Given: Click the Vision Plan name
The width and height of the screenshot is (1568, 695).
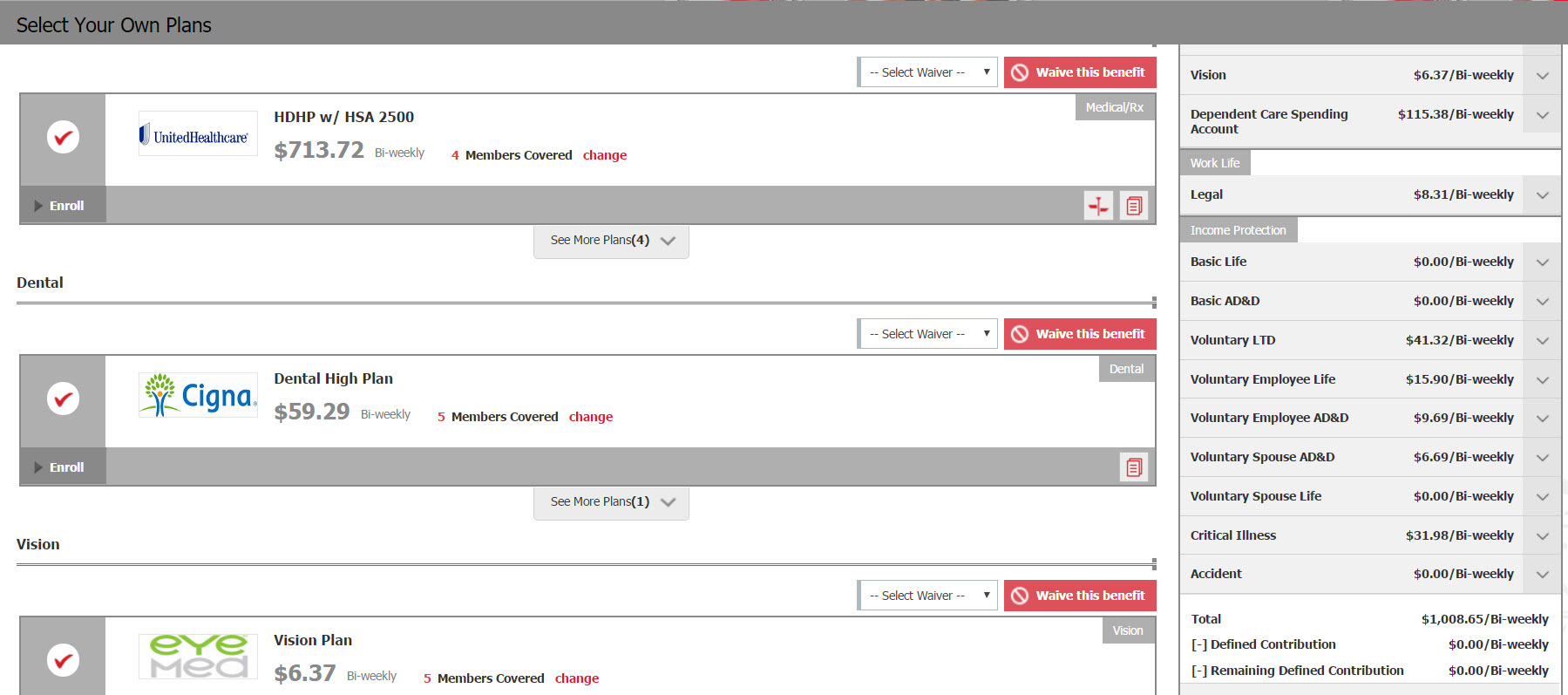Looking at the screenshot, I should 313,640.
